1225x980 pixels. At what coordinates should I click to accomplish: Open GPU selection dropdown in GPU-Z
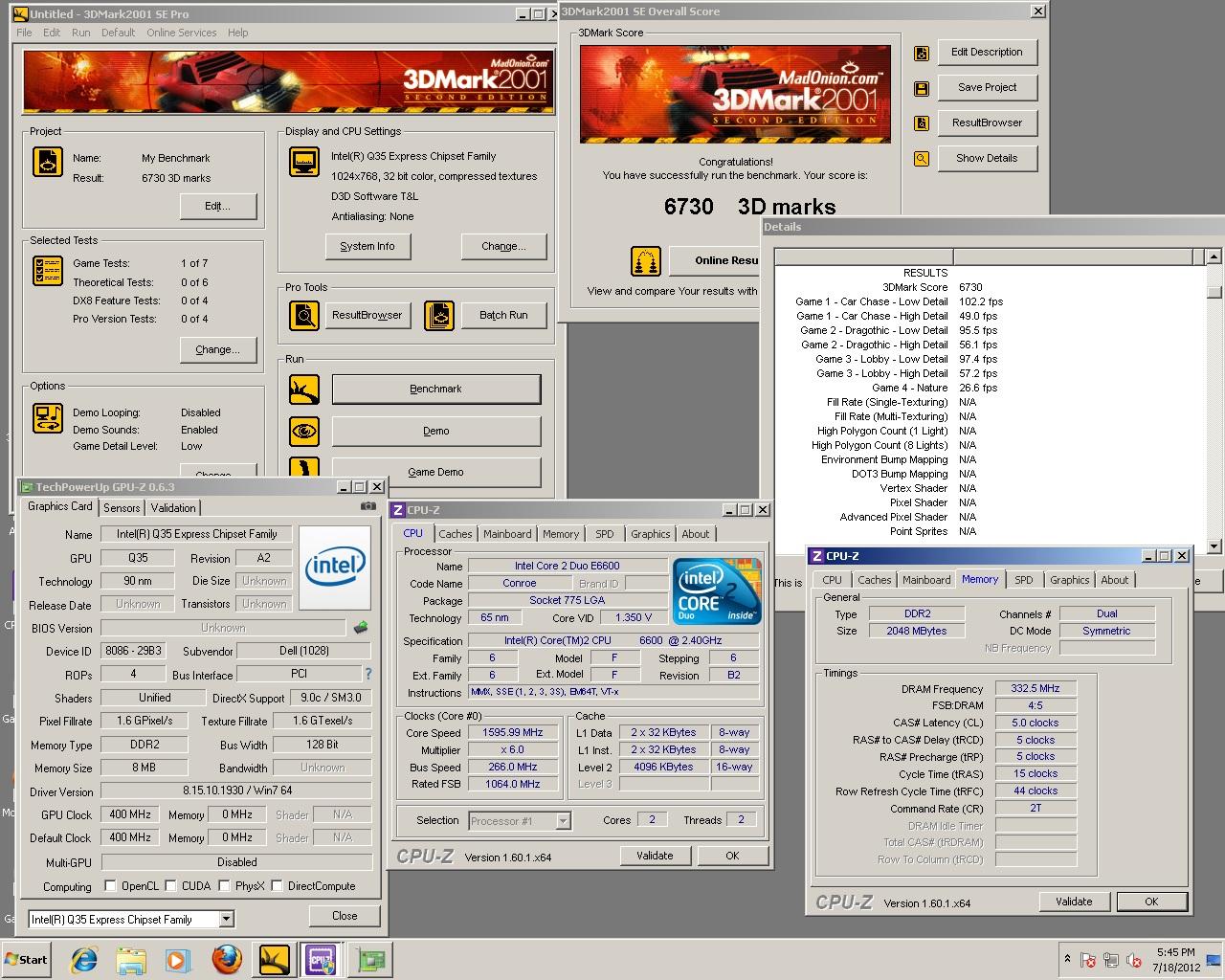pos(226,920)
